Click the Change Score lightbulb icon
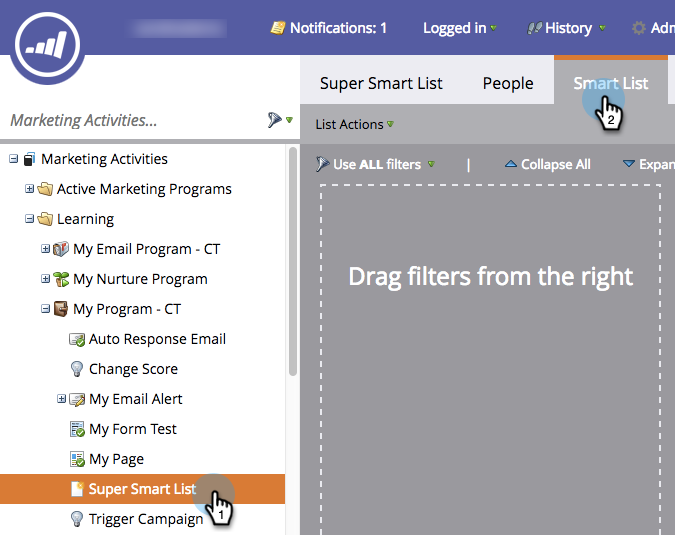The width and height of the screenshot is (675, 535). [77, 369]
